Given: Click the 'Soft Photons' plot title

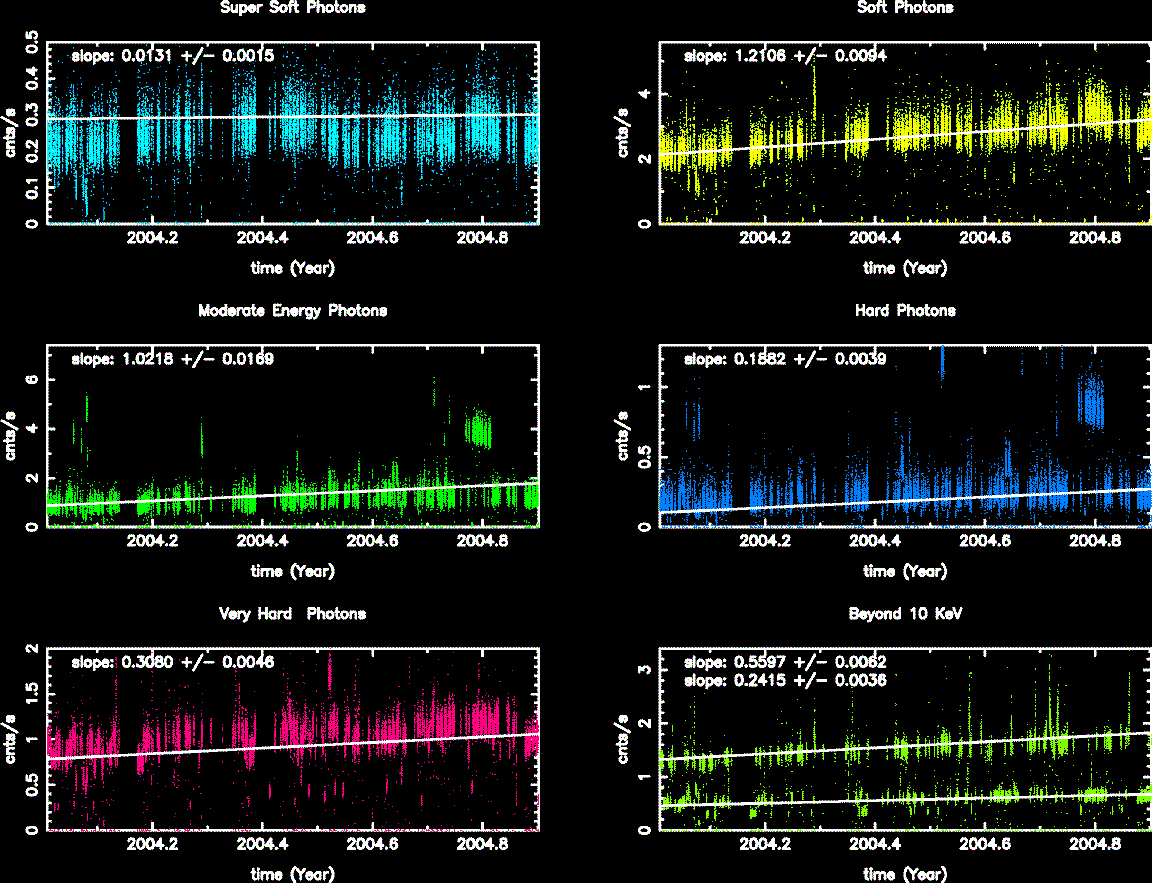Looking at the screenshot, I should click(905, 8).
